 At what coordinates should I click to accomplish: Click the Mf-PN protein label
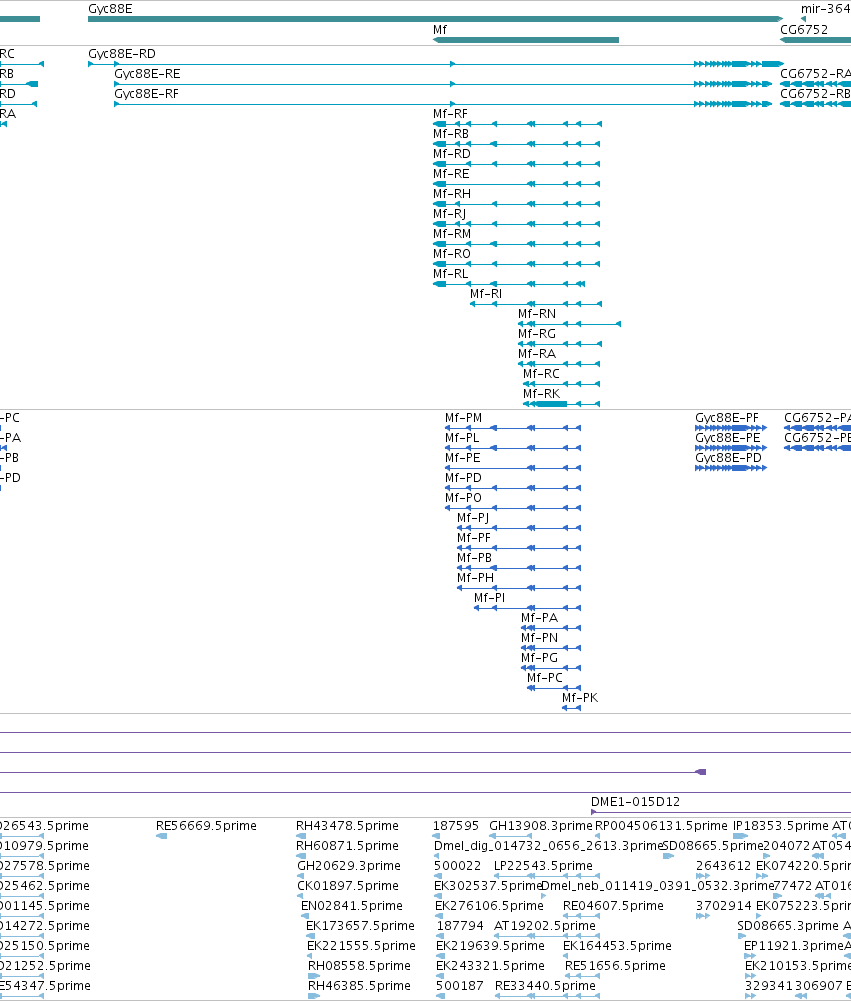point(539,638)
